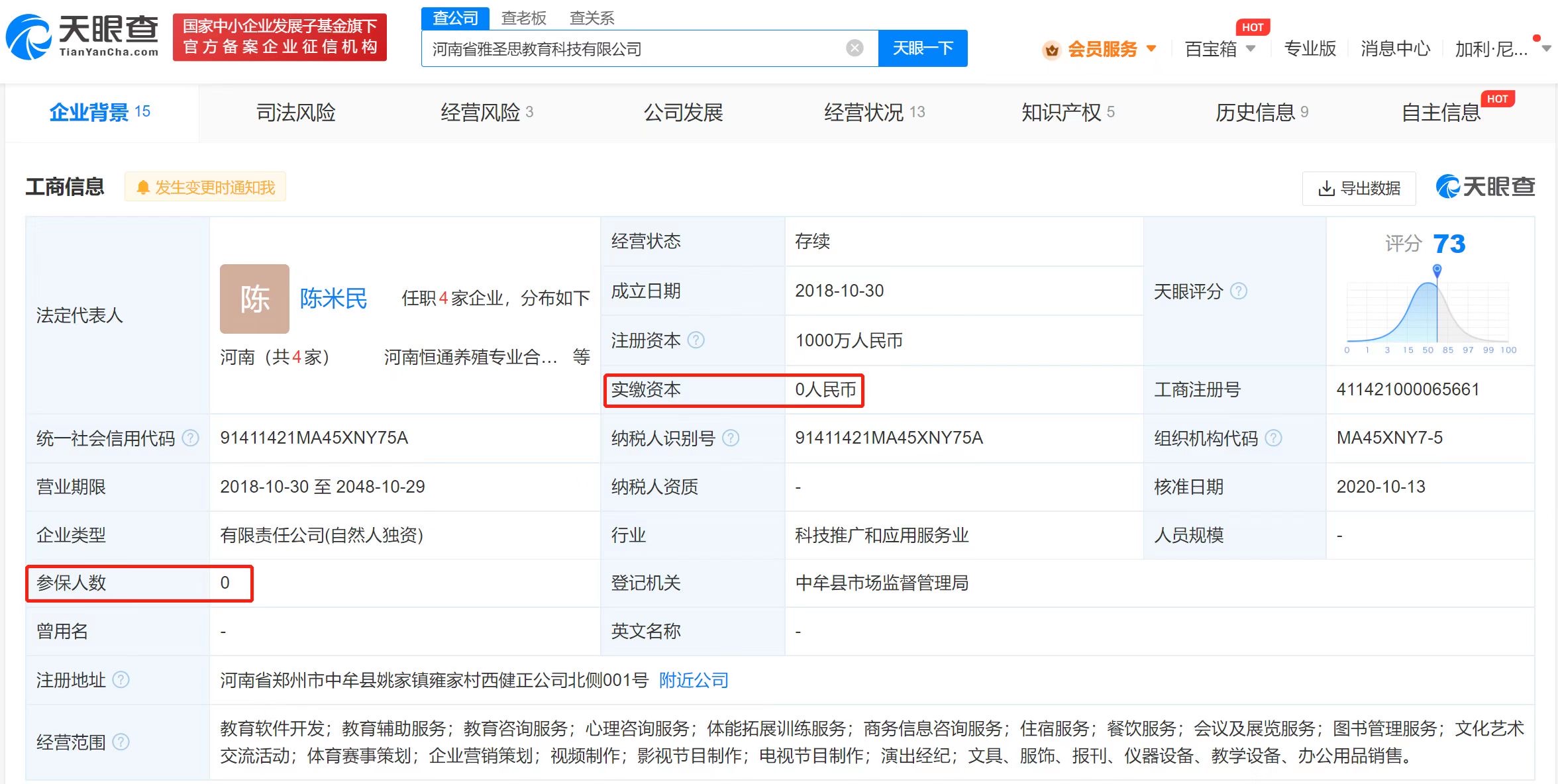
Task: Open the help tooltip beside 注册资本
Action: coord(696,340)
